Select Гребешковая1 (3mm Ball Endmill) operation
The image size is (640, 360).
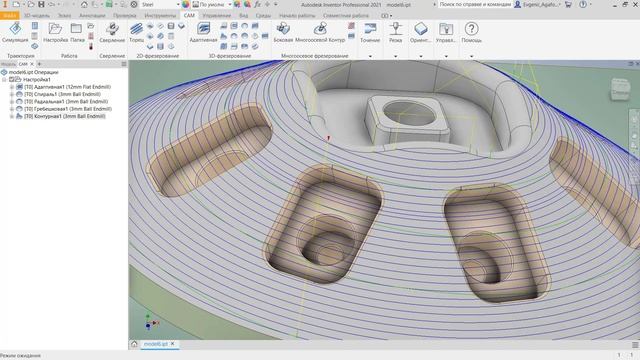point(68,109)
